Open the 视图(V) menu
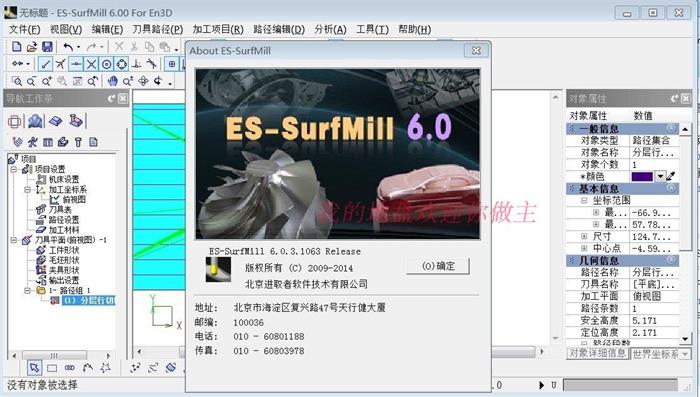 coord(66,29)
